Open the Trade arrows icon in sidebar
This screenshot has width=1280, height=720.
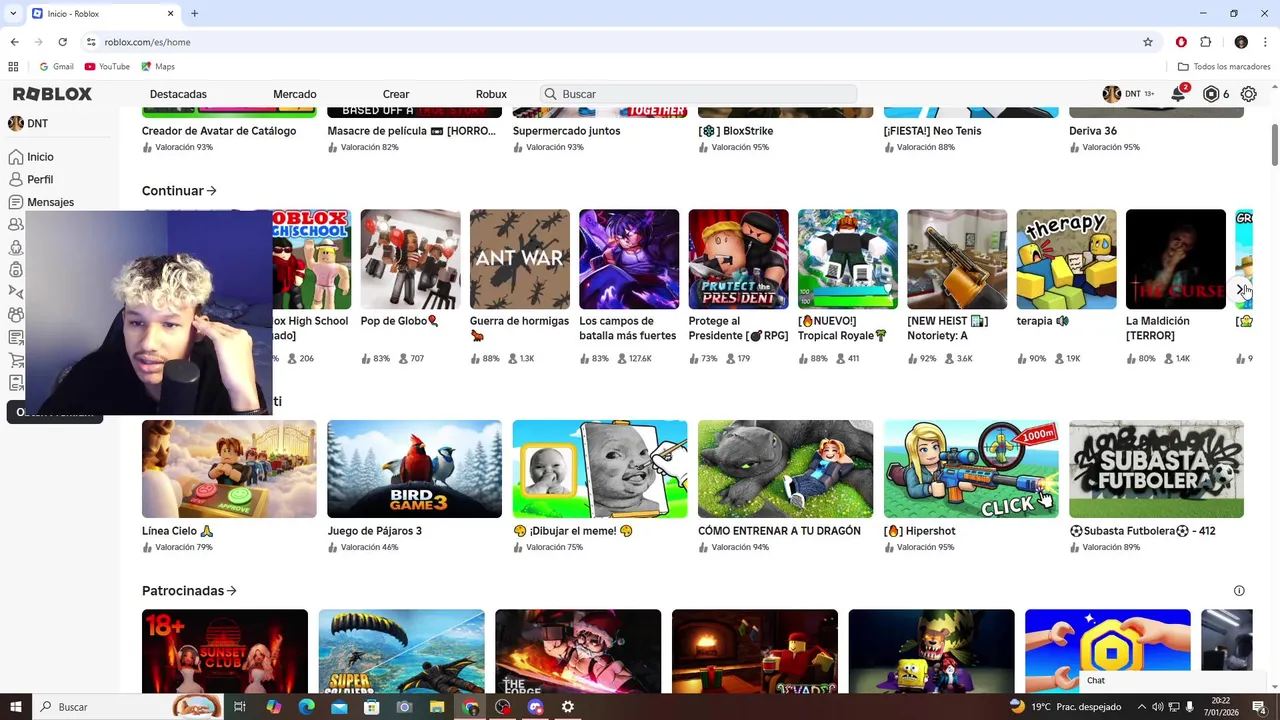[x=15, y=292]
